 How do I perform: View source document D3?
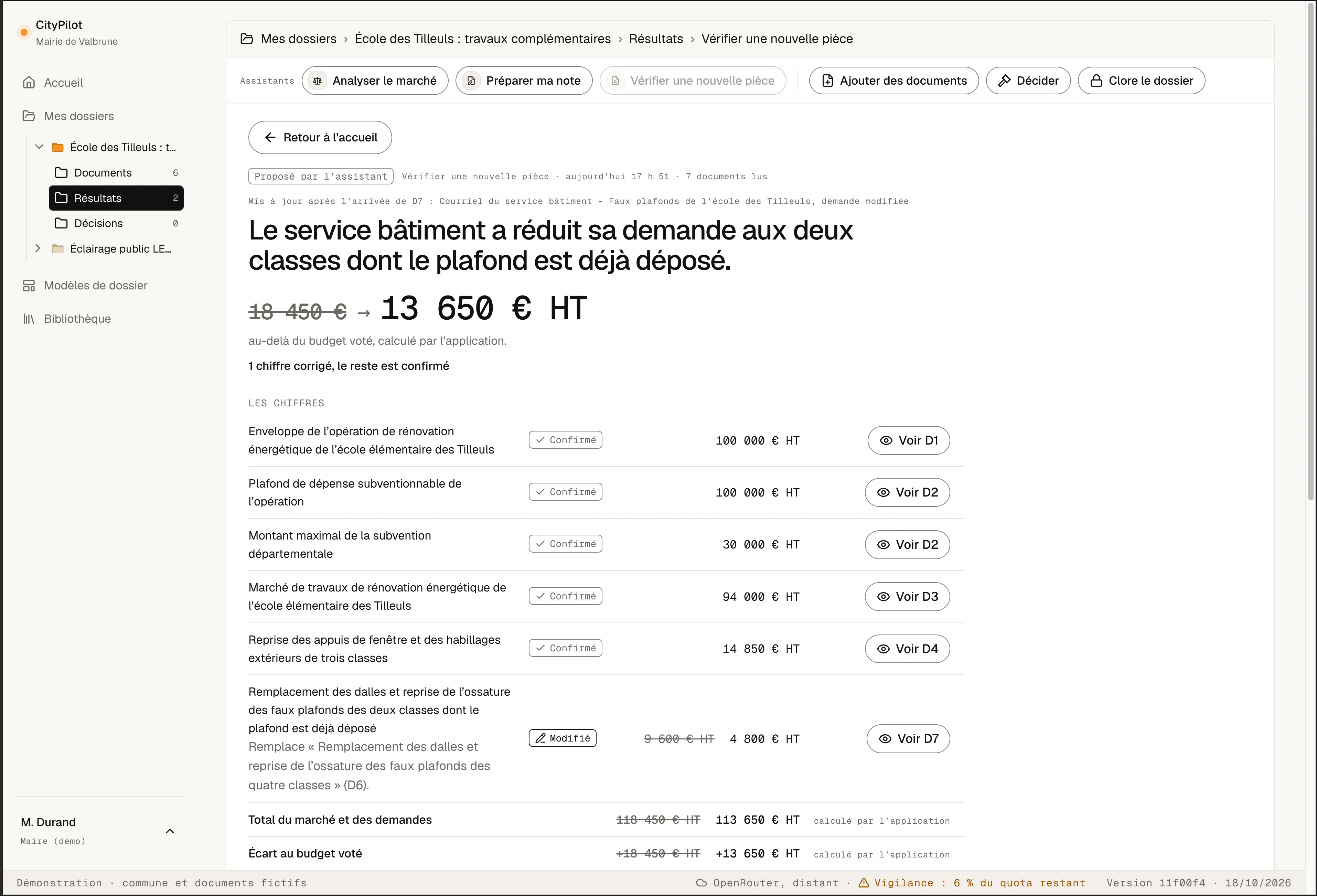point(907,597)
